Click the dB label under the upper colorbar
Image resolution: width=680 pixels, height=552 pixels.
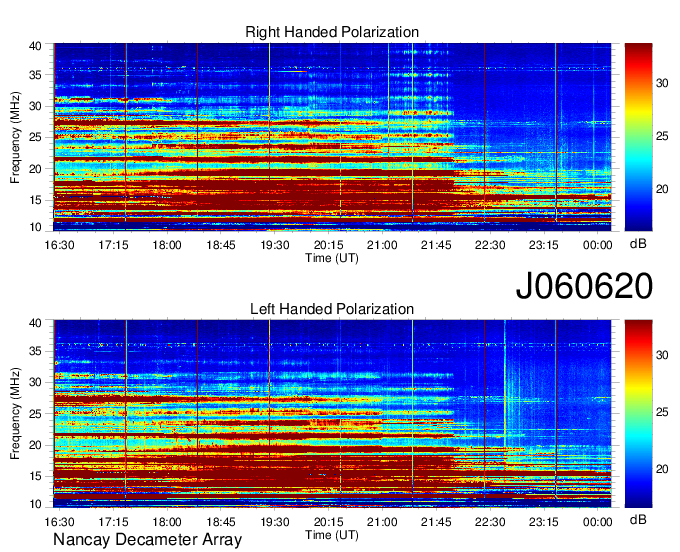pos(638,244)
